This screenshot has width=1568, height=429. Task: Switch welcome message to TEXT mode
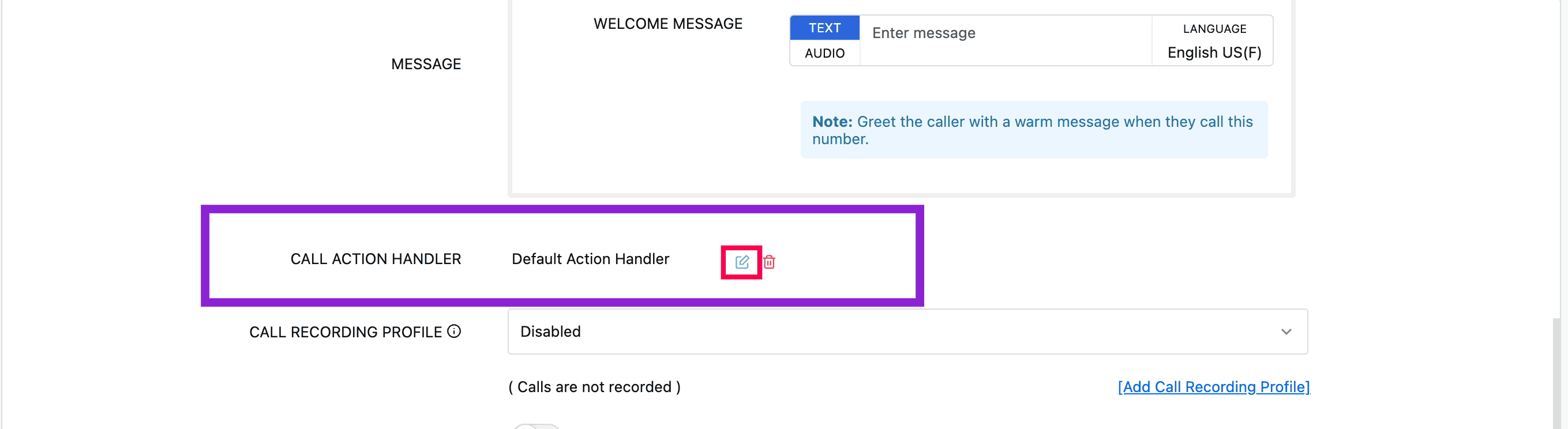tap(824, 28)
